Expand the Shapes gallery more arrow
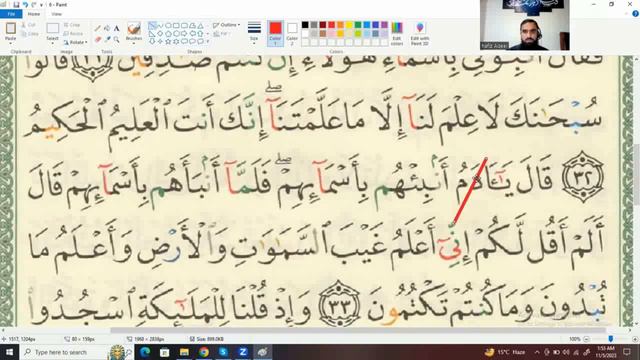 tap(208, 41)
